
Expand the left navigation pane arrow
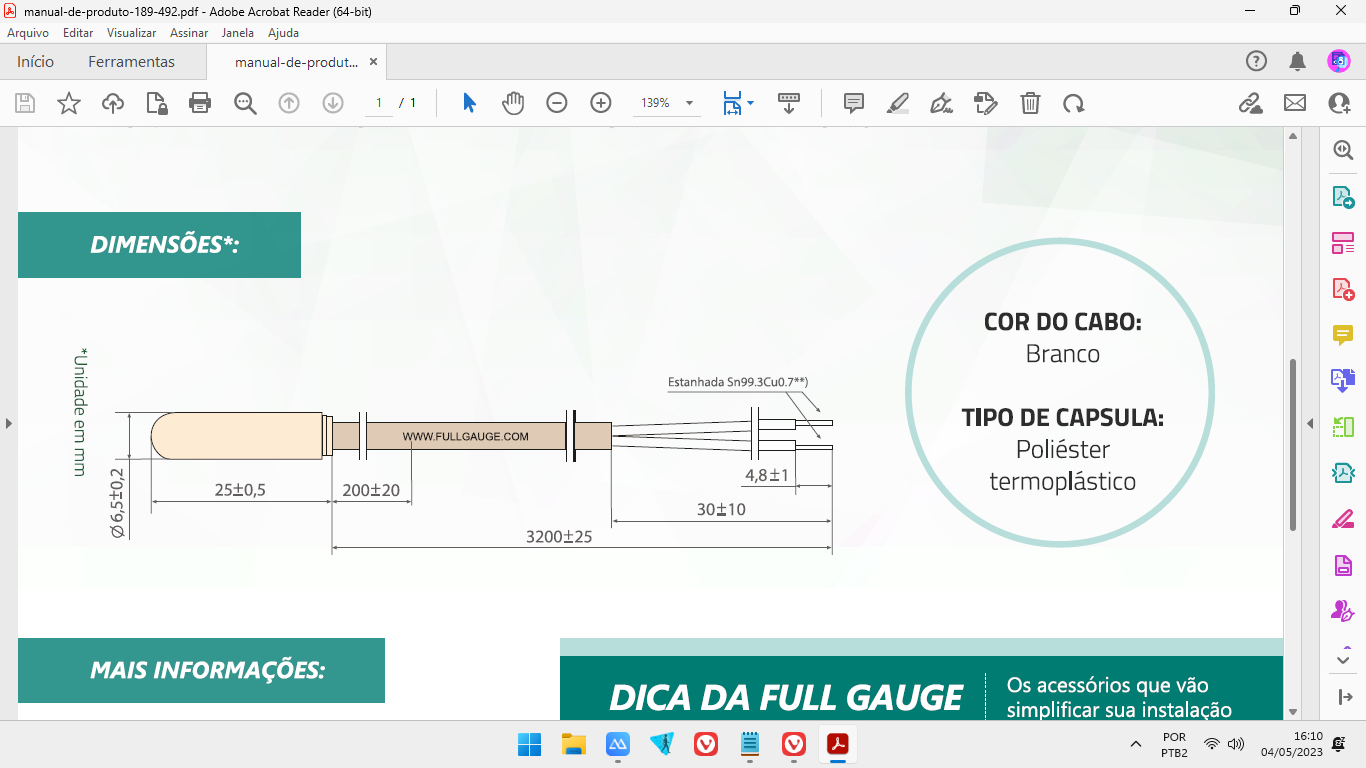click(x=8, y=424)
